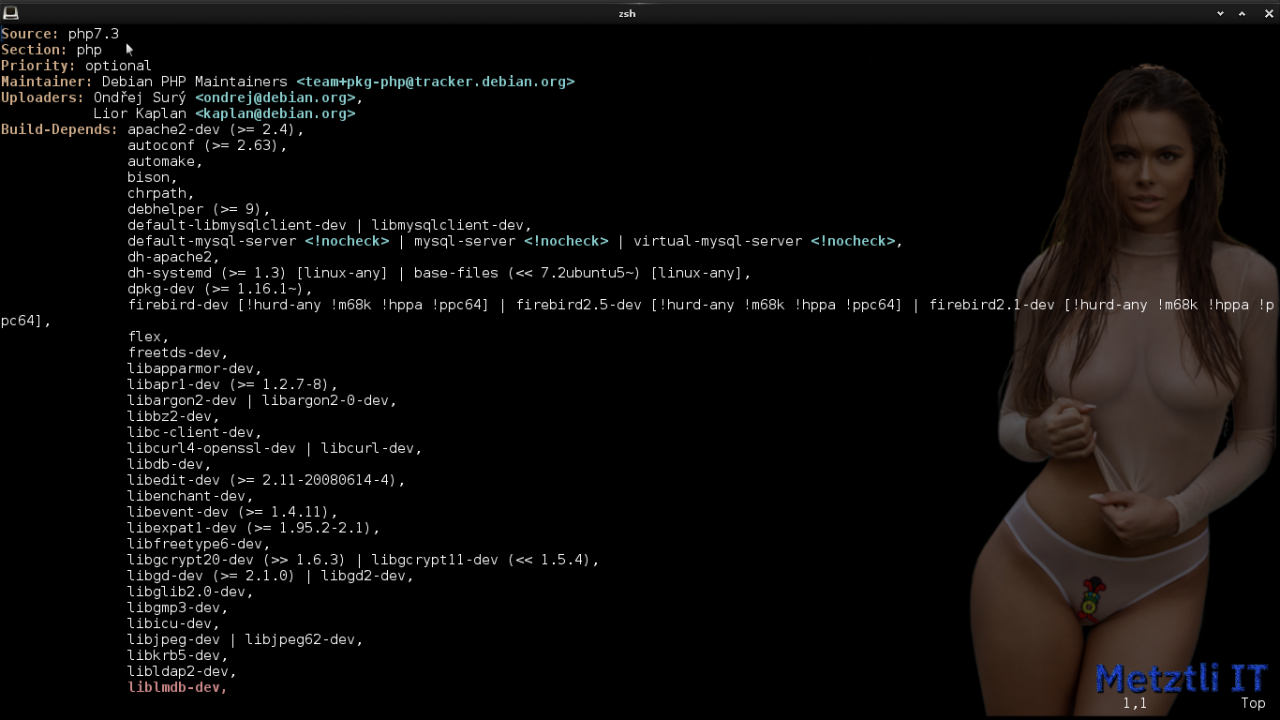Screen dimensions: 1280x720
Task: Click 'default-libmysqlclient-dev' text
Action: (236, 226)
